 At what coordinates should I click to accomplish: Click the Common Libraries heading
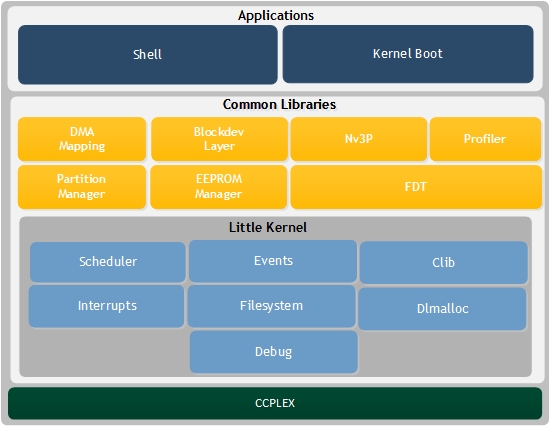(279, 104)
